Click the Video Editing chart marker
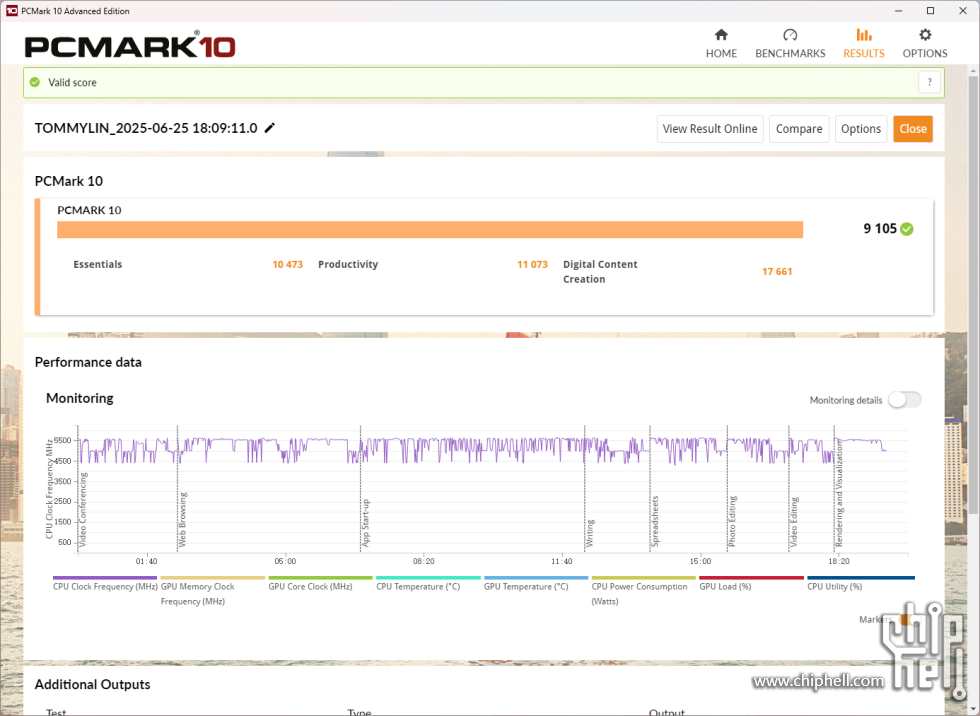The width and height of the screenshot is (980, 716). click(x=794, y=522)
